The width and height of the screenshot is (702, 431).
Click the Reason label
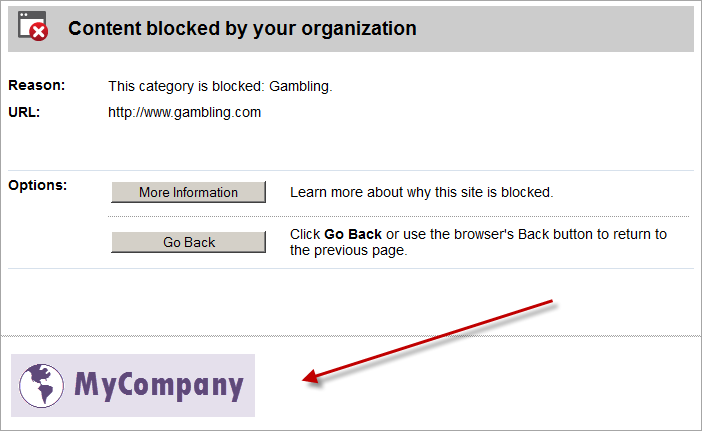tap(37, 85)
